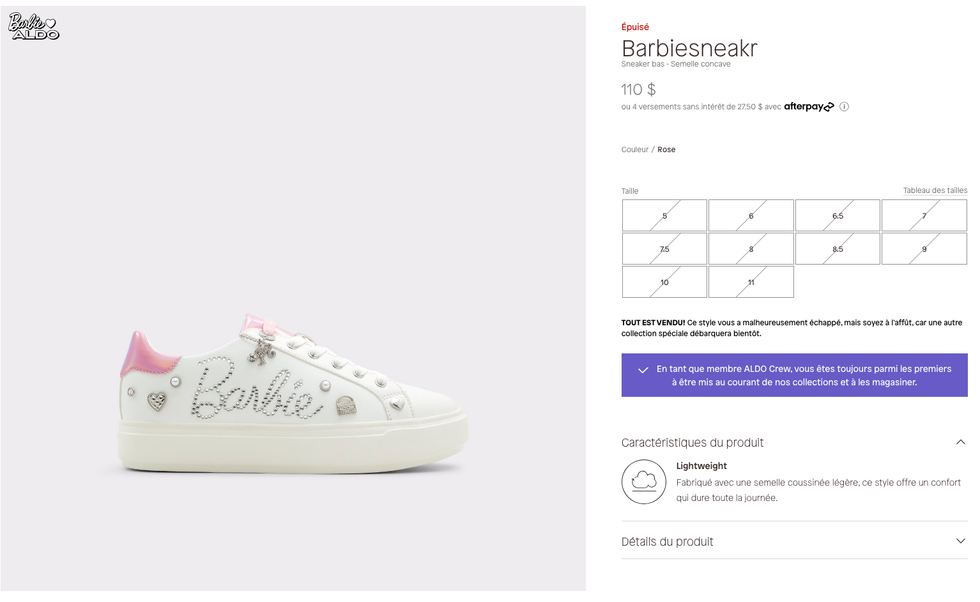
Task: Click the Barbiesneakr product title
Action: [690, 48]
